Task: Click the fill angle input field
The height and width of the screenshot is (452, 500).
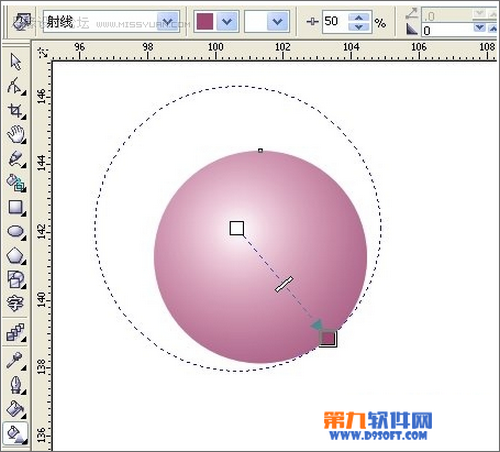Action: pyautogui.click(x=447, y=16)
